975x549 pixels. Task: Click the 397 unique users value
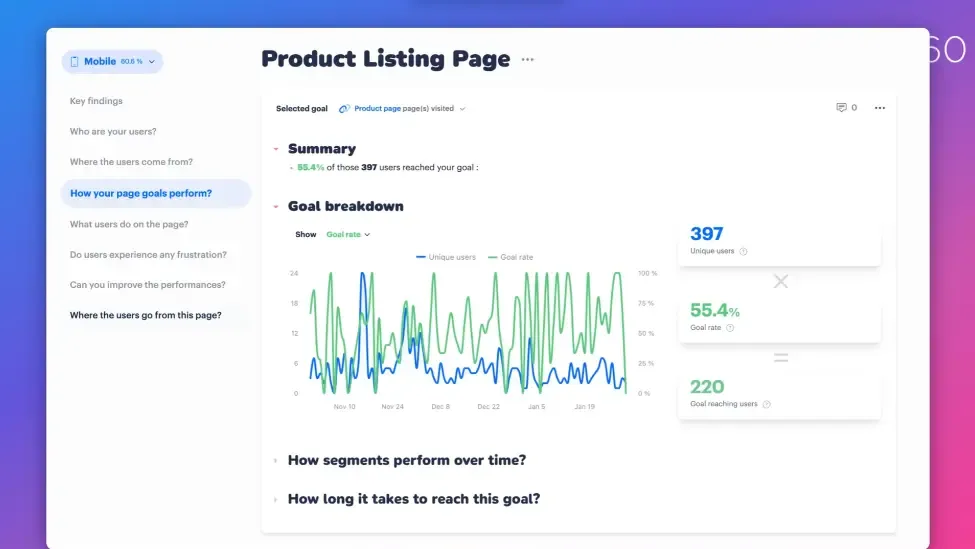click(x=706, y=234)
